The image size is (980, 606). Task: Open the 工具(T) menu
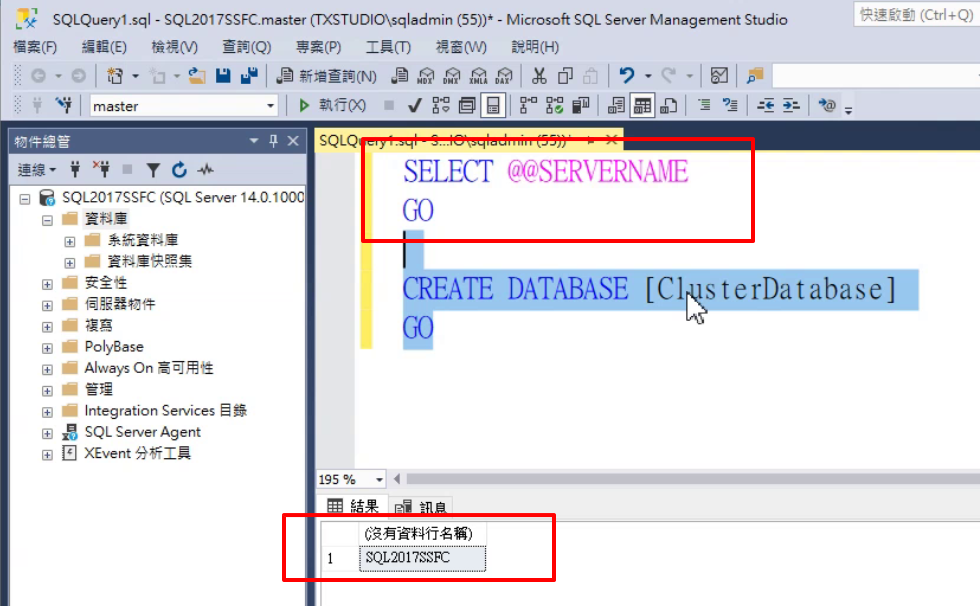[x=388, y=47]
